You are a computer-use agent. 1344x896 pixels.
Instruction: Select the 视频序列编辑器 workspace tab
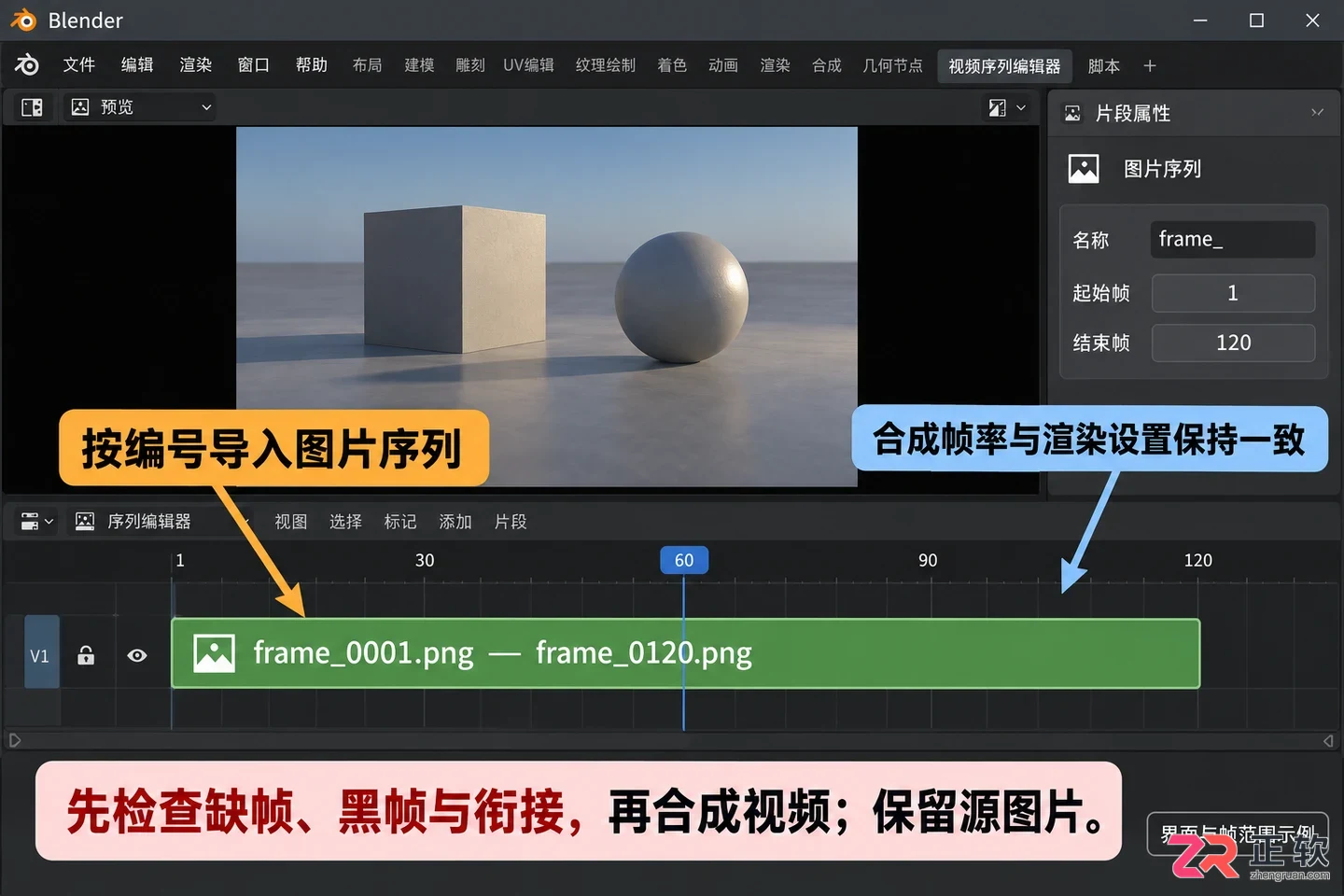click(x=1004, y=66)
